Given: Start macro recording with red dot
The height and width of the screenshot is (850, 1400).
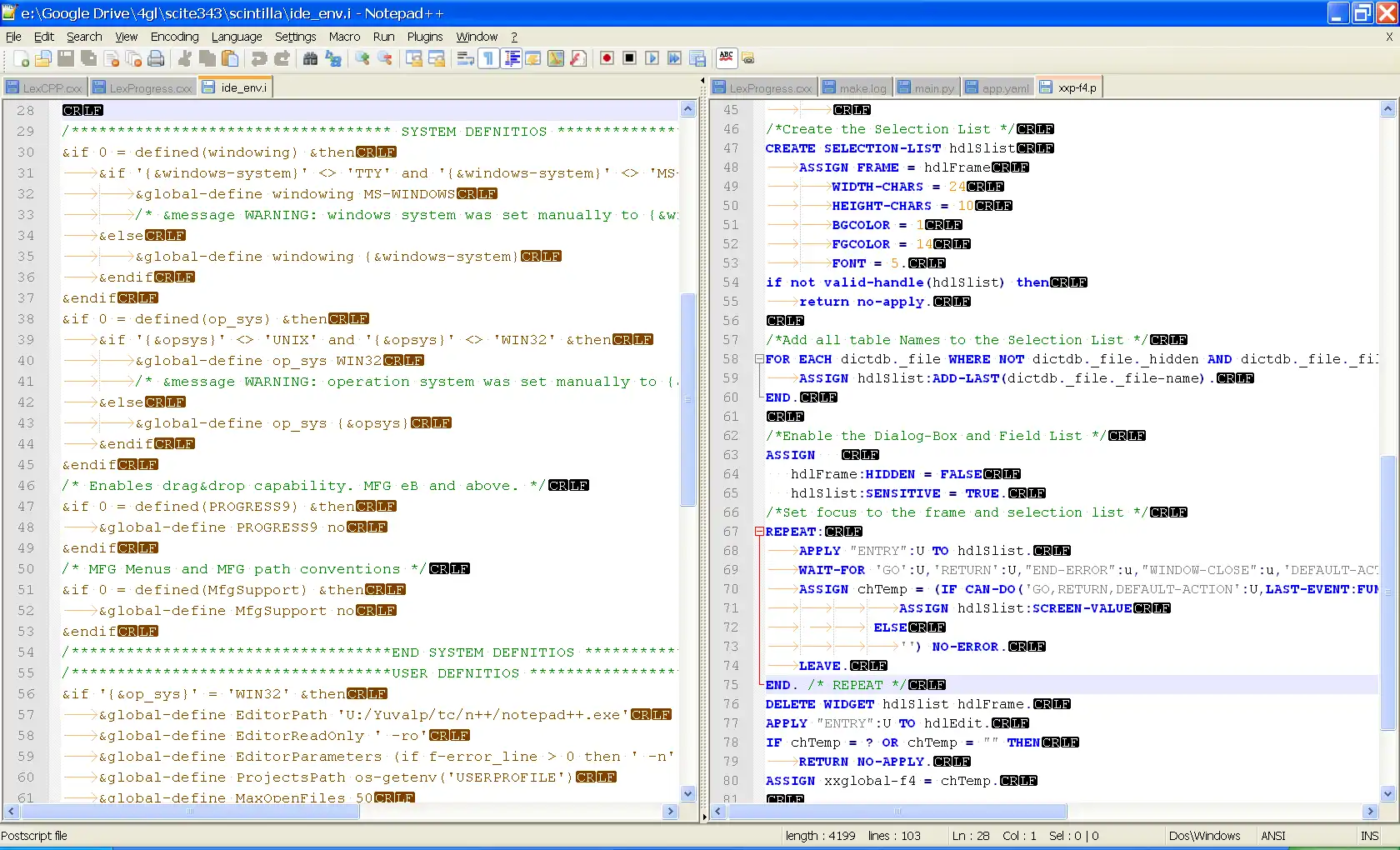Looking at the screenshot, I should click(x=607, y=58).
